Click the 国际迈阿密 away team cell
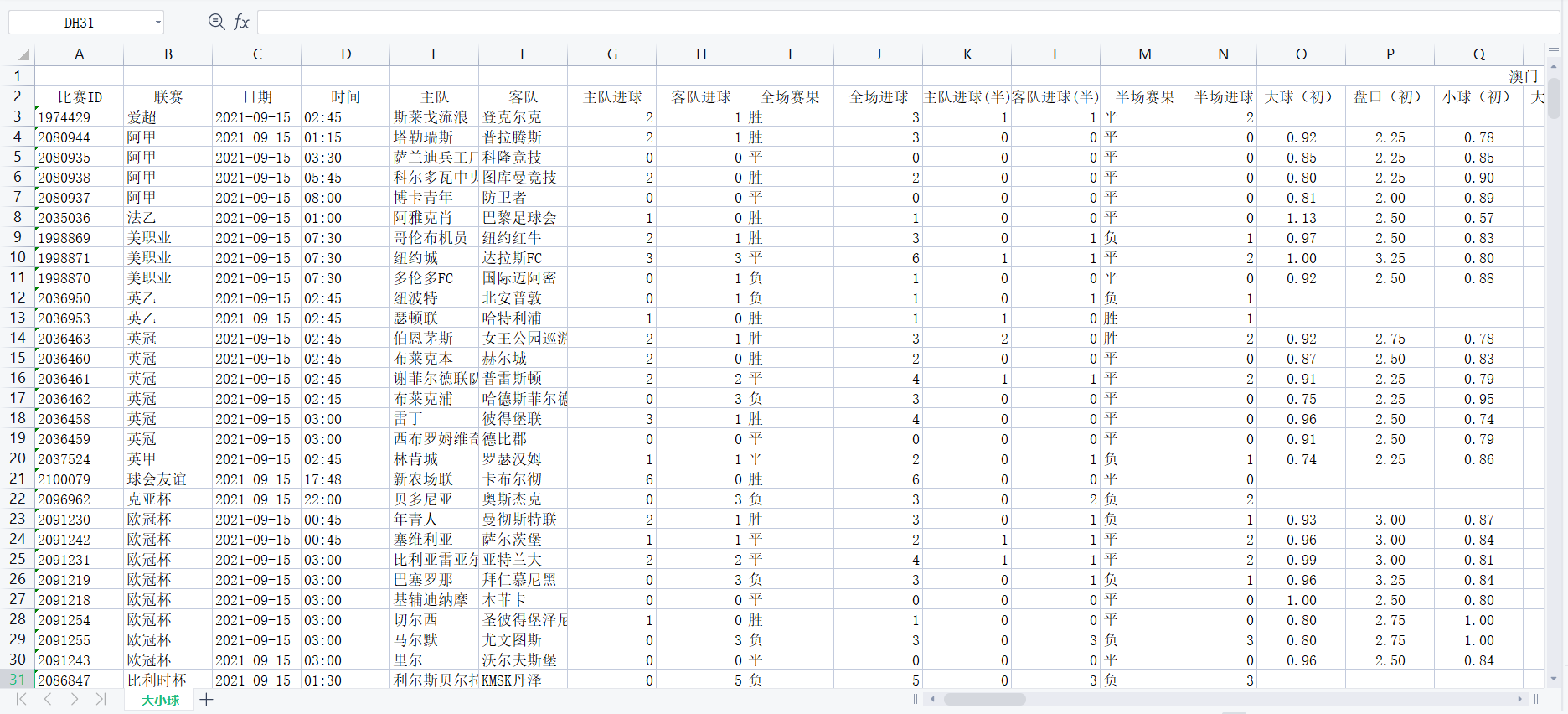Screen dimensions: 1568x714 pyautogui.click(x=524, y=278)
